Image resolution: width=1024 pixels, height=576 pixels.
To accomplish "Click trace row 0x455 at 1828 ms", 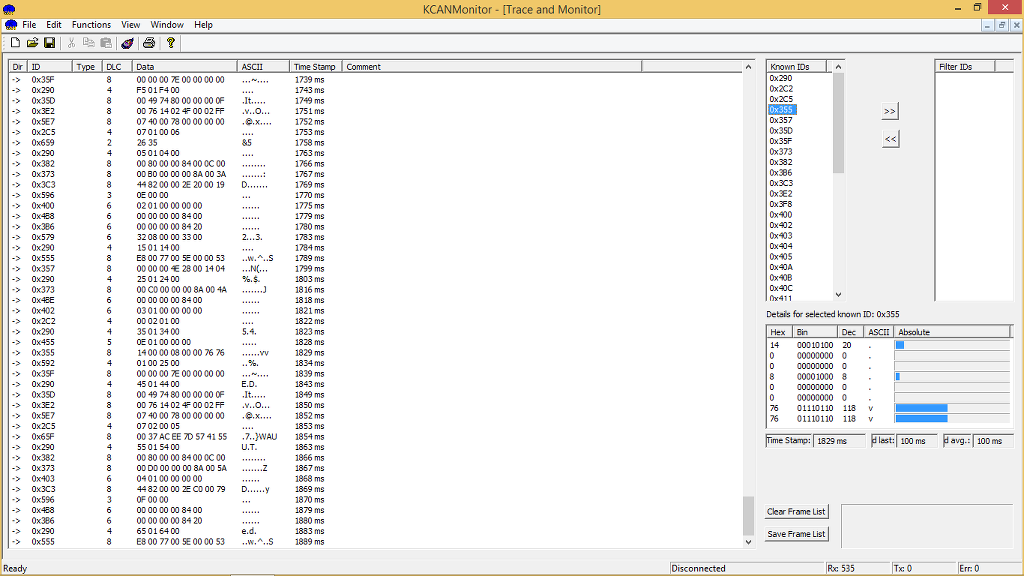I will tap(376, 342).
